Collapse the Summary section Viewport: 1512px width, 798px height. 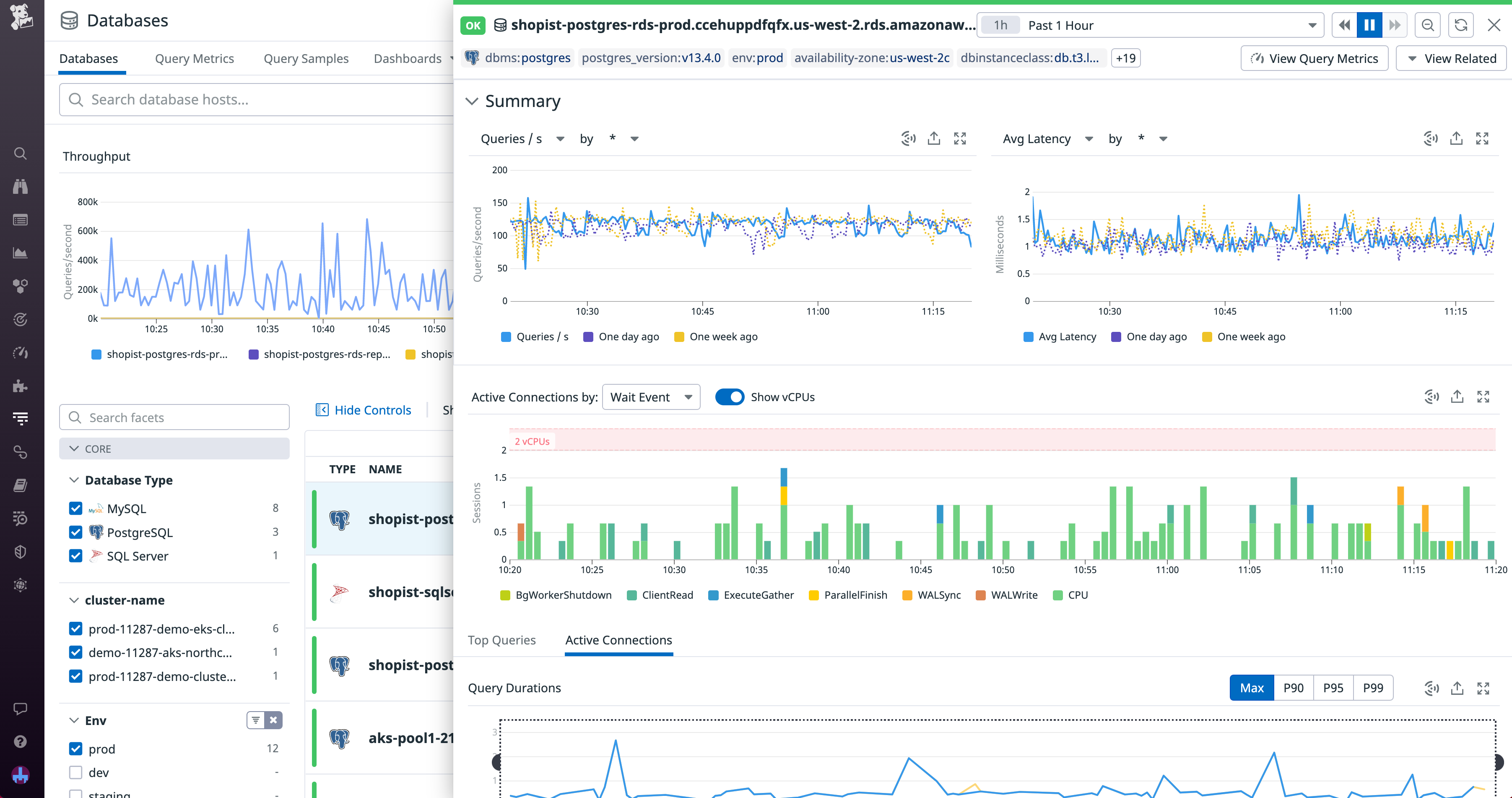click(x=472, y=101)
